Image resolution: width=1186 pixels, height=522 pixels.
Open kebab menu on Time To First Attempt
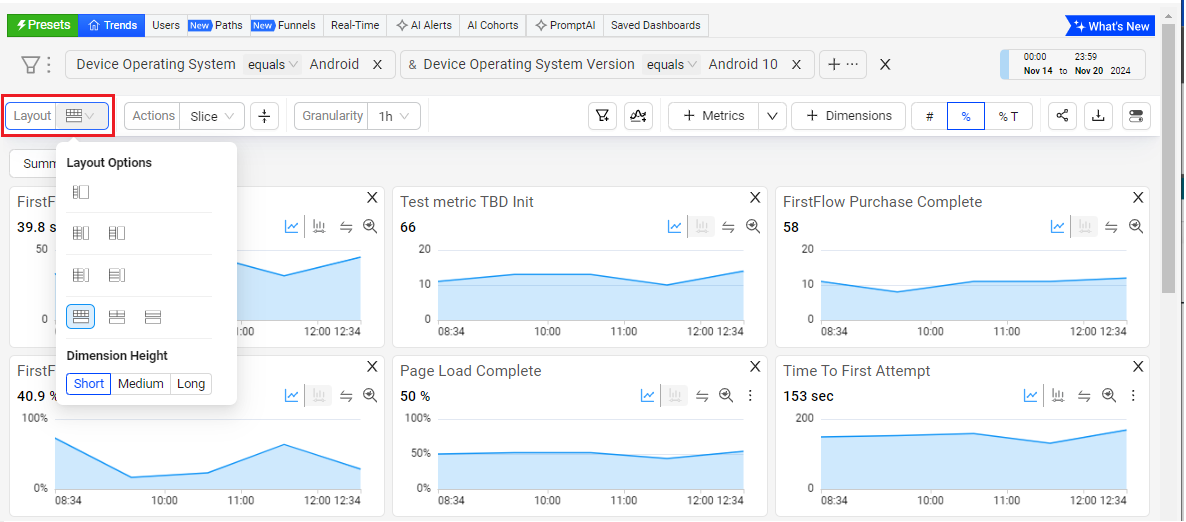point(1133,396)
